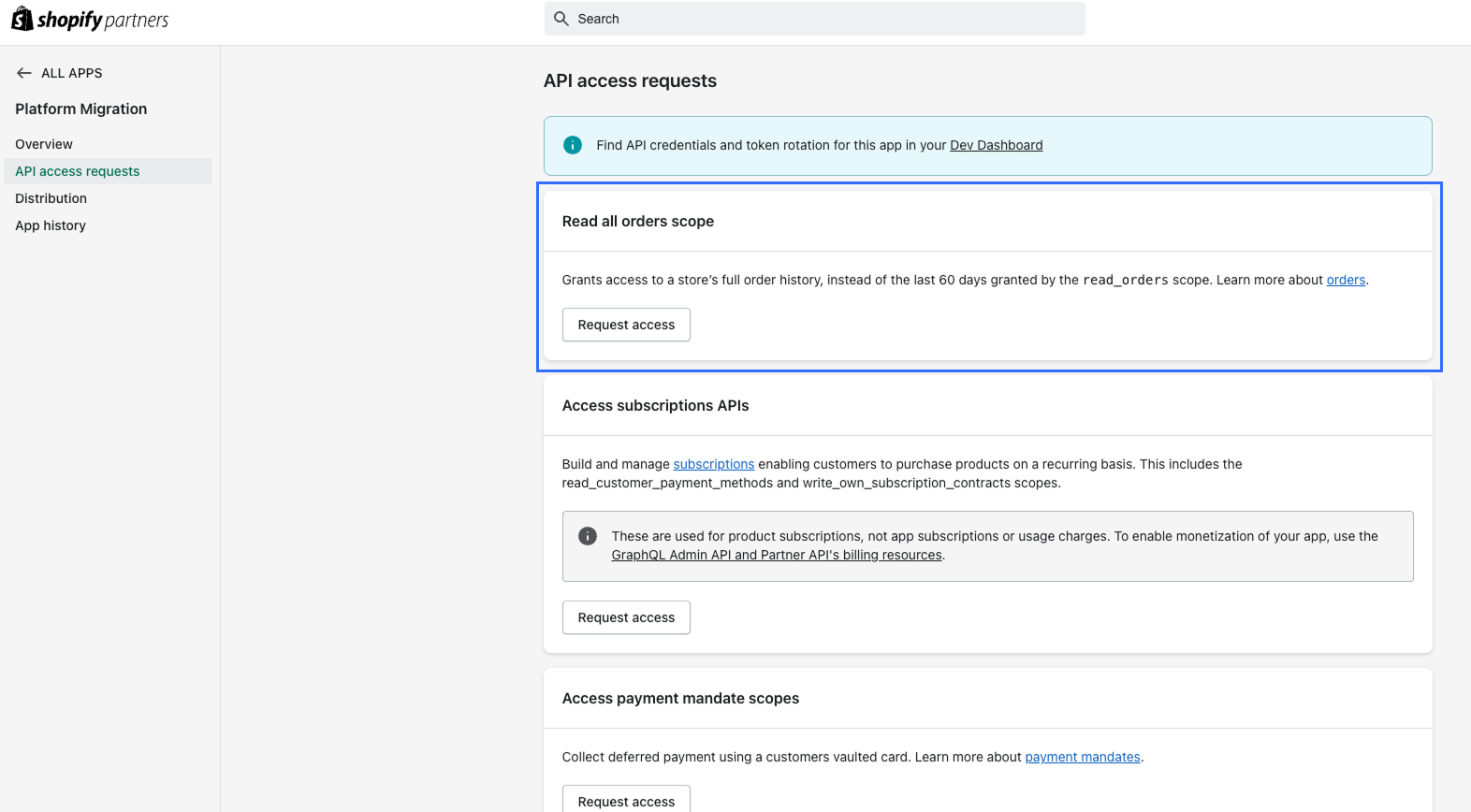Click the search magnifier icon
This screenshot has height=812, width=1471.
tap(561, 19)
